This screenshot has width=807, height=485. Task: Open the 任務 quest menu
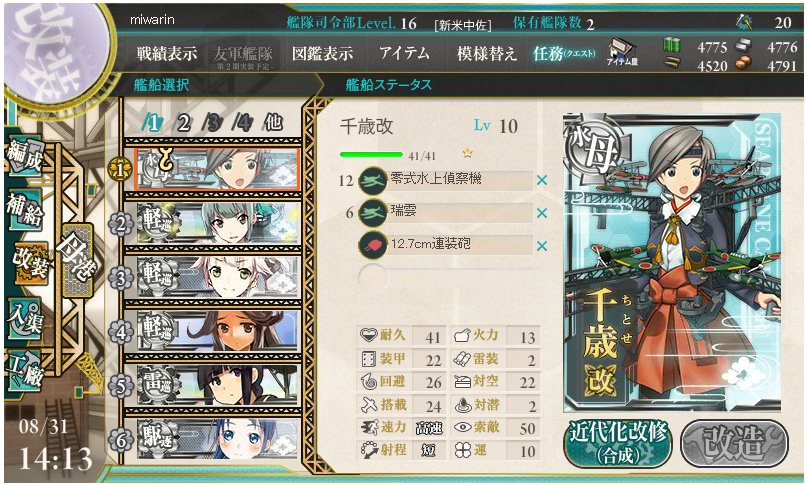(x=564, y=53)
